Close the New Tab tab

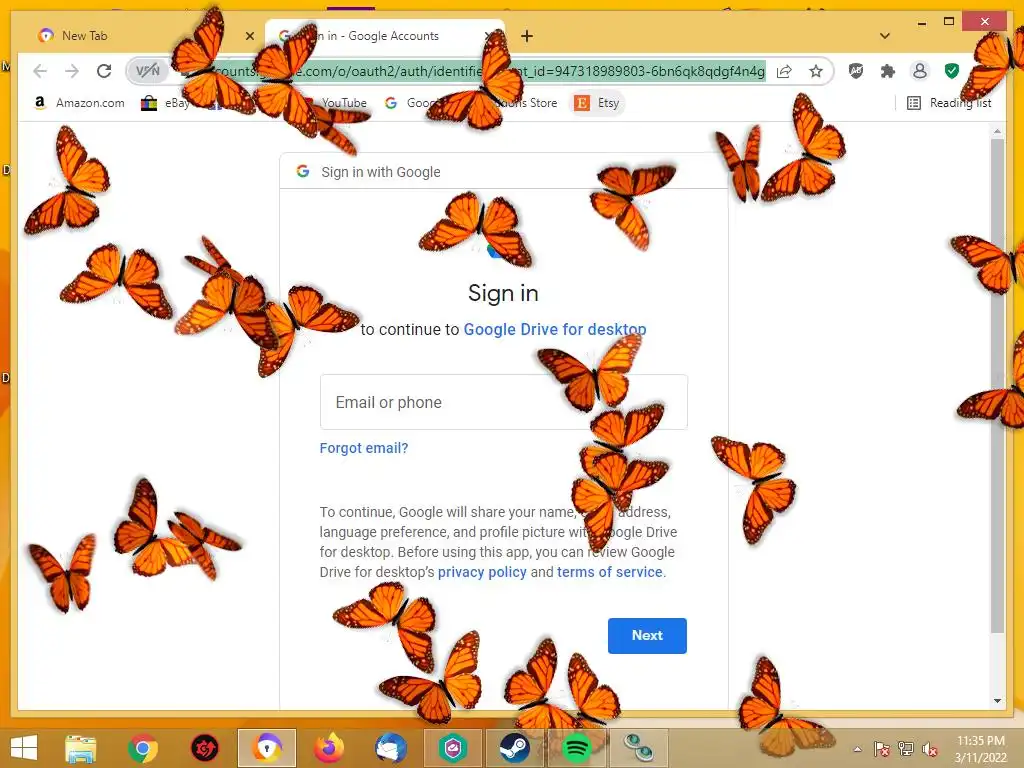coord(249,36)
